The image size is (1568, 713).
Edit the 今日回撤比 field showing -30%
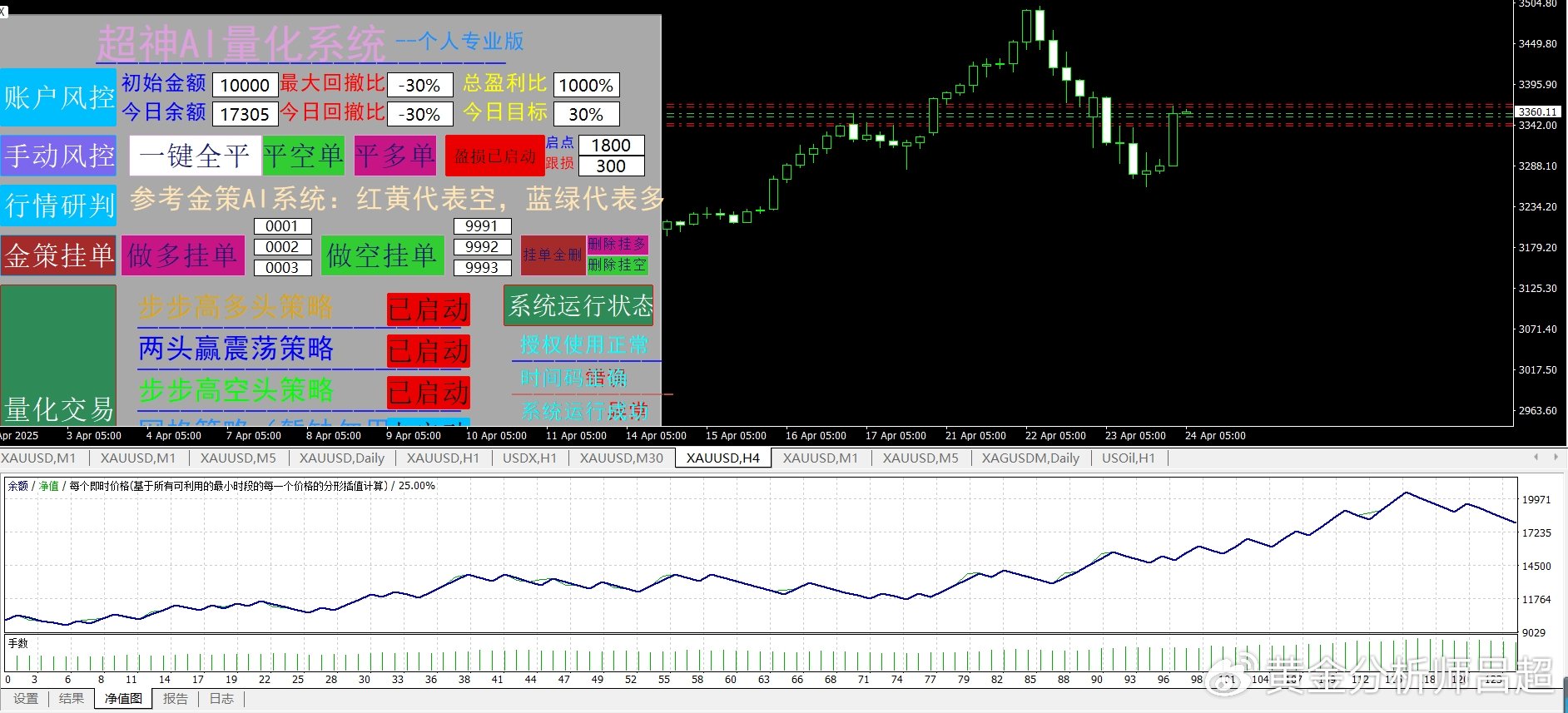click(x=419, y=114)
